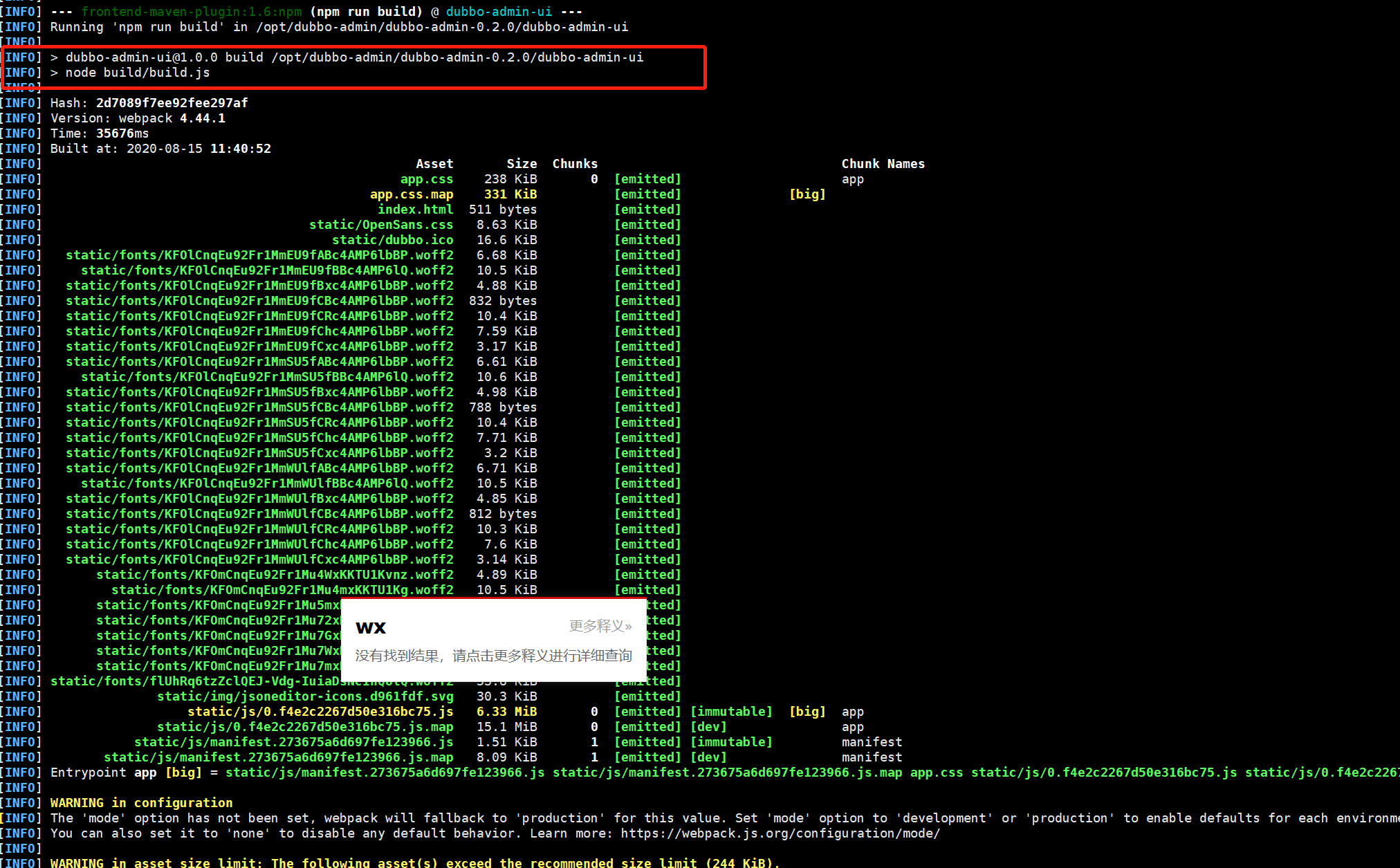Screen dimensions: 1400x868
Task: Click the 'Chunk Names' column header
Action: pos(883,164)
